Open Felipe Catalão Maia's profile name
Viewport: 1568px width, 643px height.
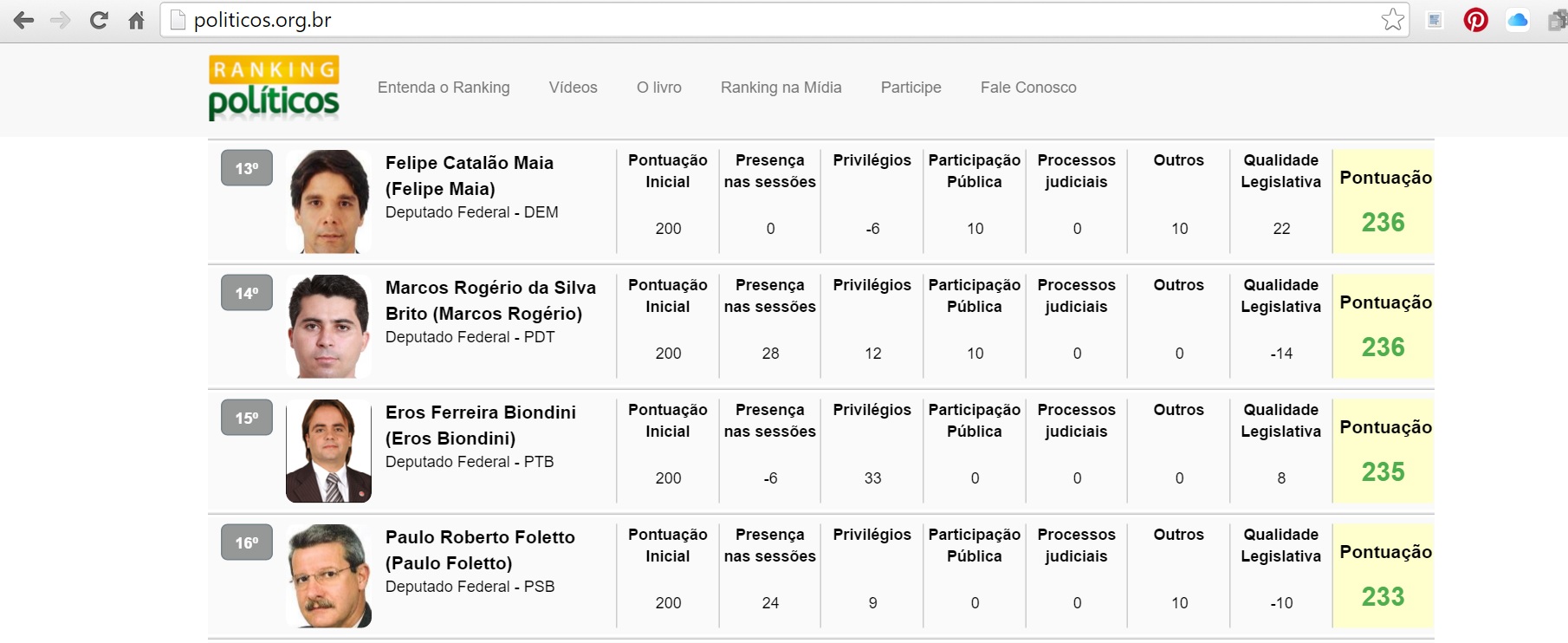[469, 175]
